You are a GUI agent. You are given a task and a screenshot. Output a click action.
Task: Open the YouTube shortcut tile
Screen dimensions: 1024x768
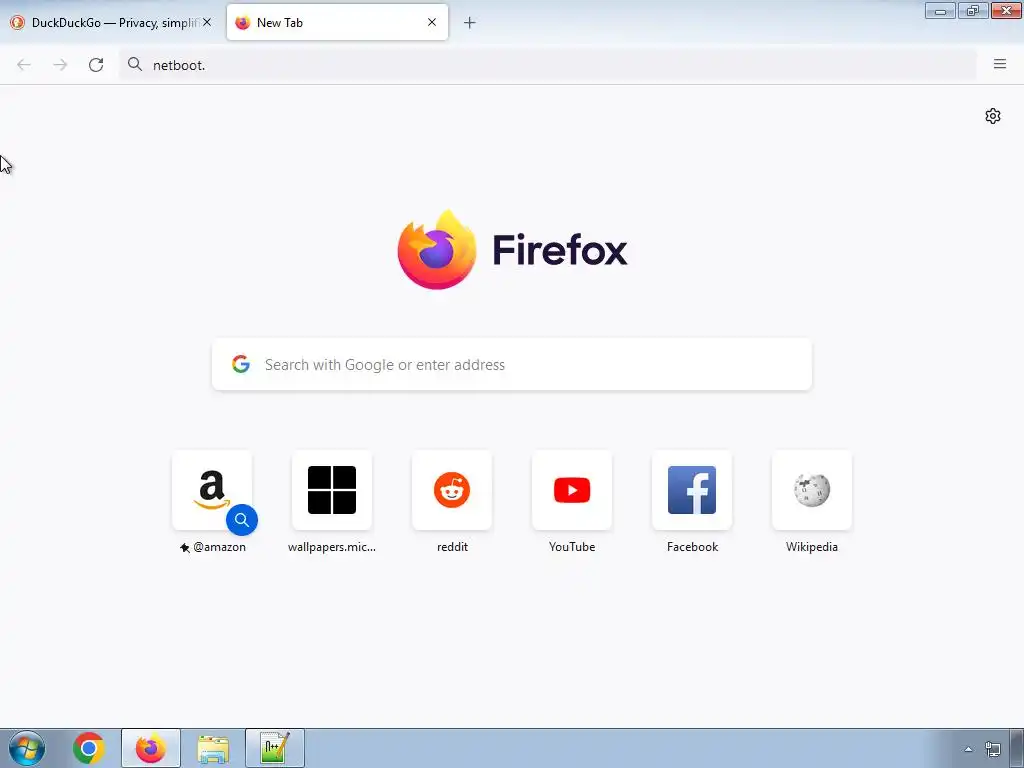[x=572, y=490]
